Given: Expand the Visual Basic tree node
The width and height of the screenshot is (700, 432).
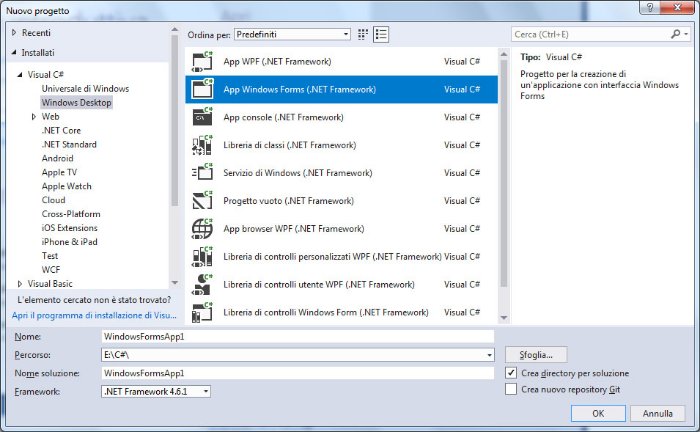Looking at the screenshot, I should [x=20, y=284].
